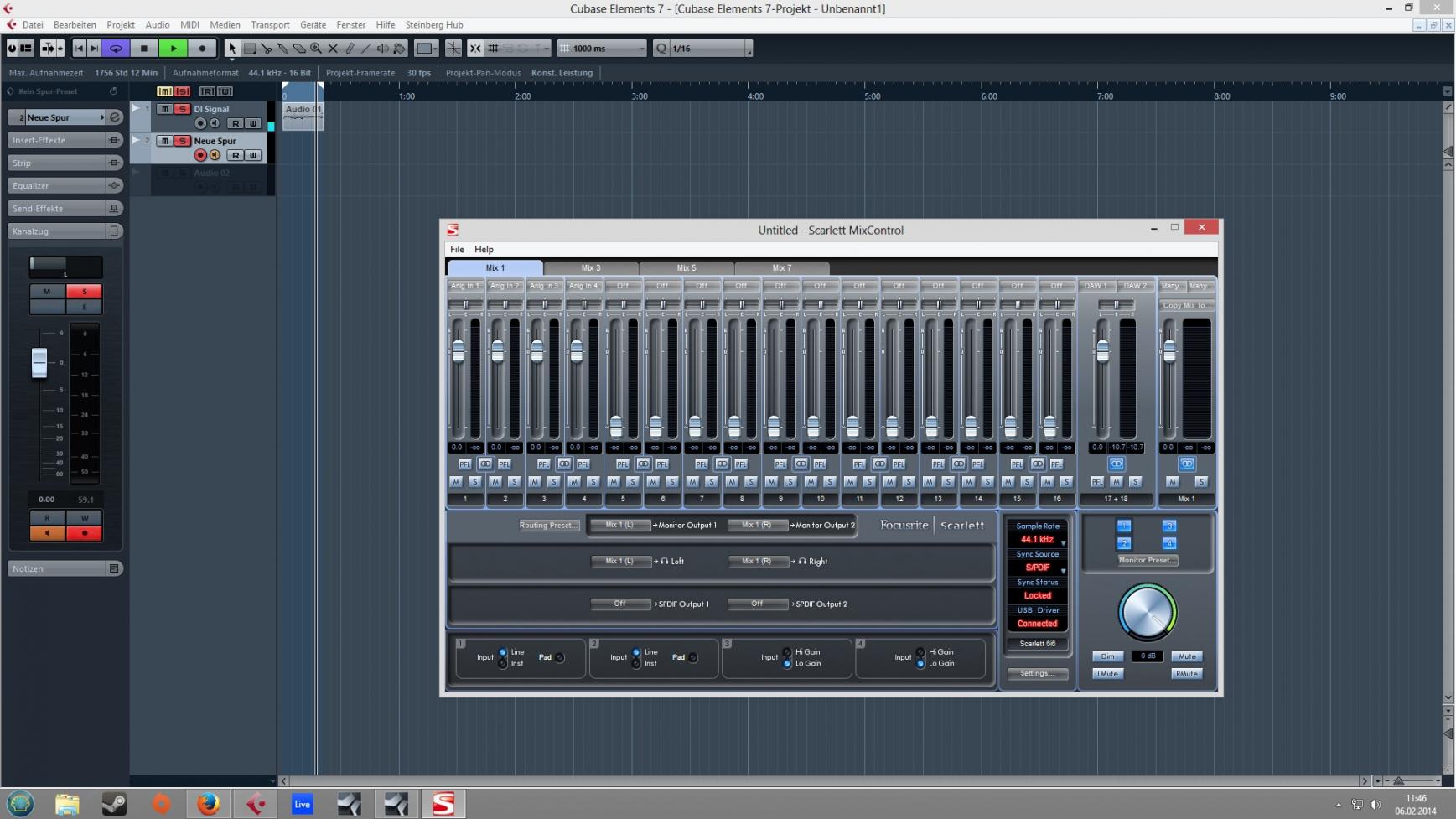Toggle the Snap grid icon

click(x=493, y=49)
